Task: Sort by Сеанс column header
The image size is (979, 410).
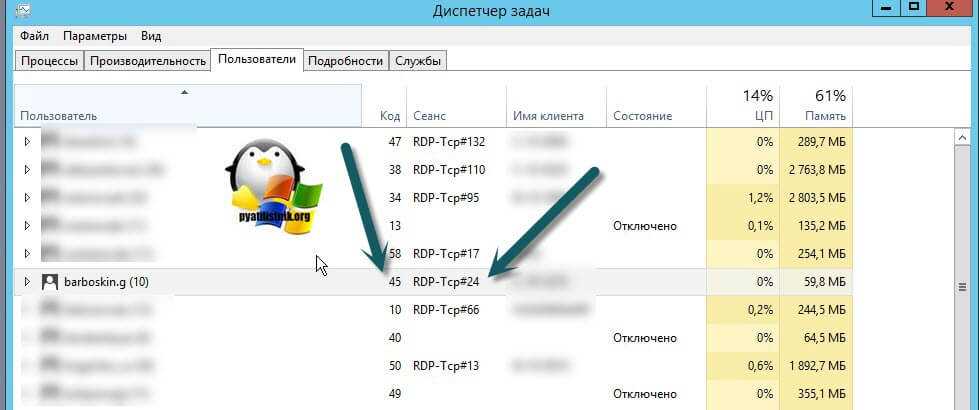Action: pyautogui.click(x=456, y=105)
